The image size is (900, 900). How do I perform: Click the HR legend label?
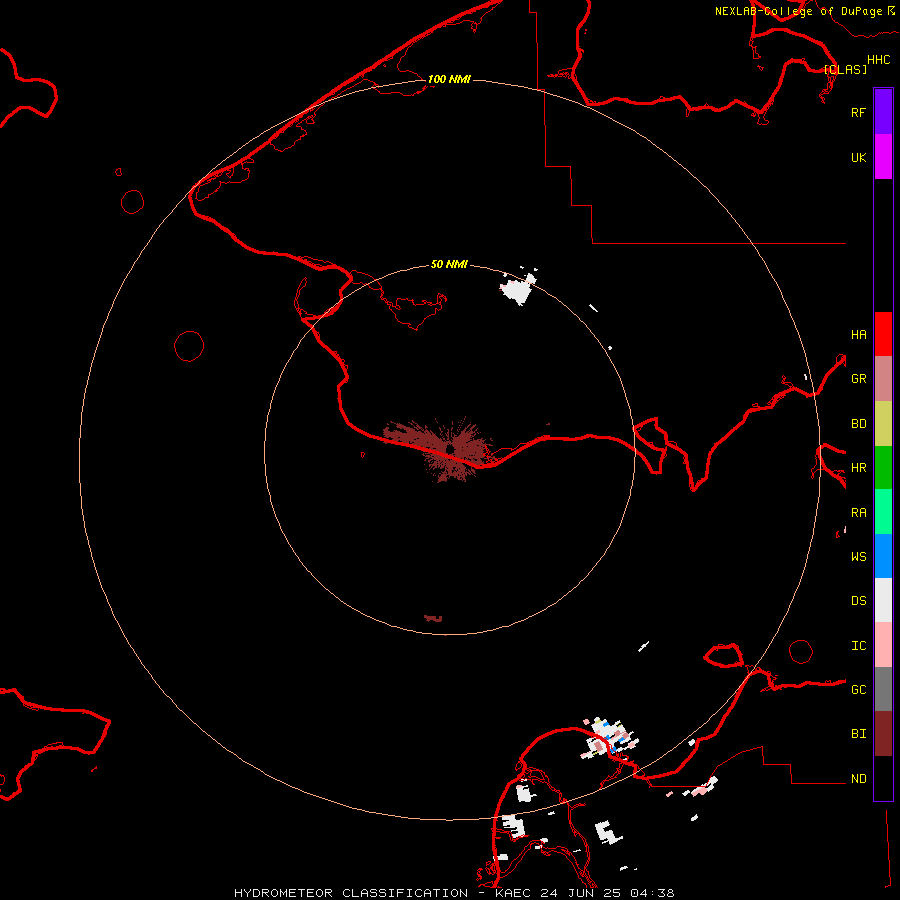[858, 467]
